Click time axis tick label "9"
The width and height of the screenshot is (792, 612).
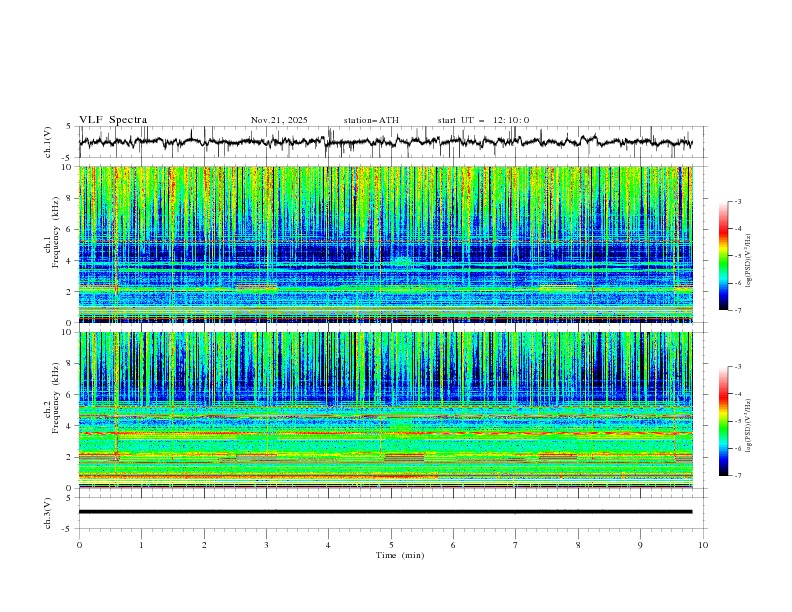tap(640, 545)
